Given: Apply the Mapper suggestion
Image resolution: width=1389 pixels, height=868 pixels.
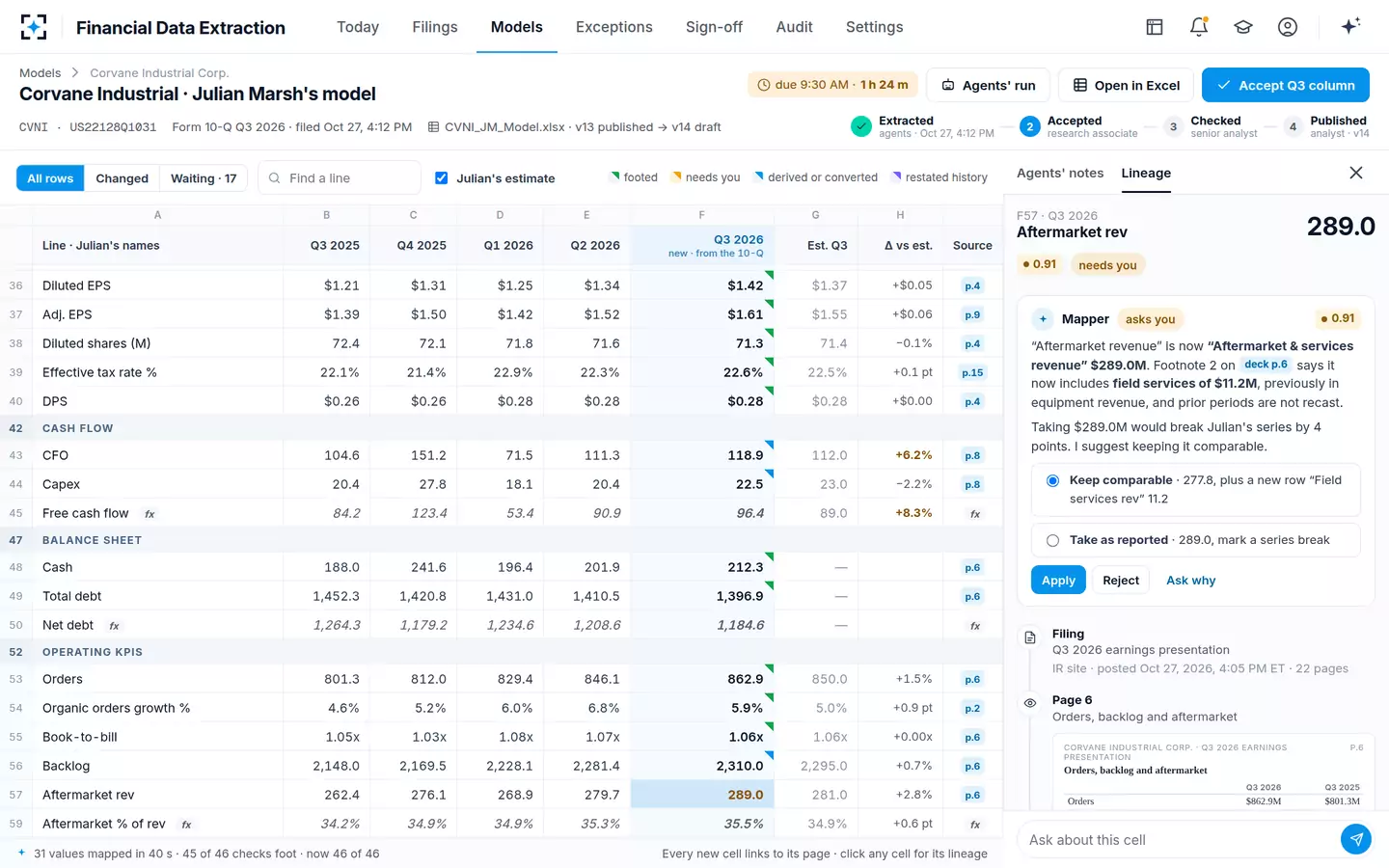Looking at the screenshot, I should (1058, 580).
